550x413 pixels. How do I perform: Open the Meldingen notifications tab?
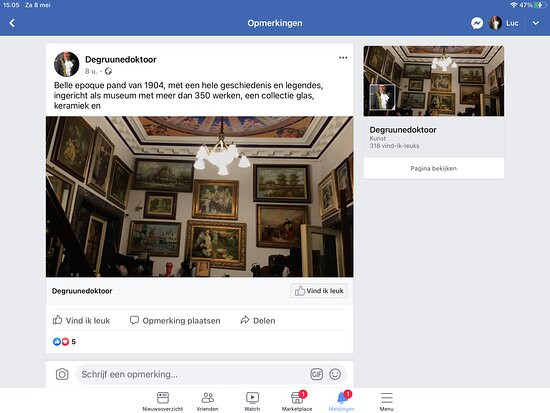(x=342, y=401)
